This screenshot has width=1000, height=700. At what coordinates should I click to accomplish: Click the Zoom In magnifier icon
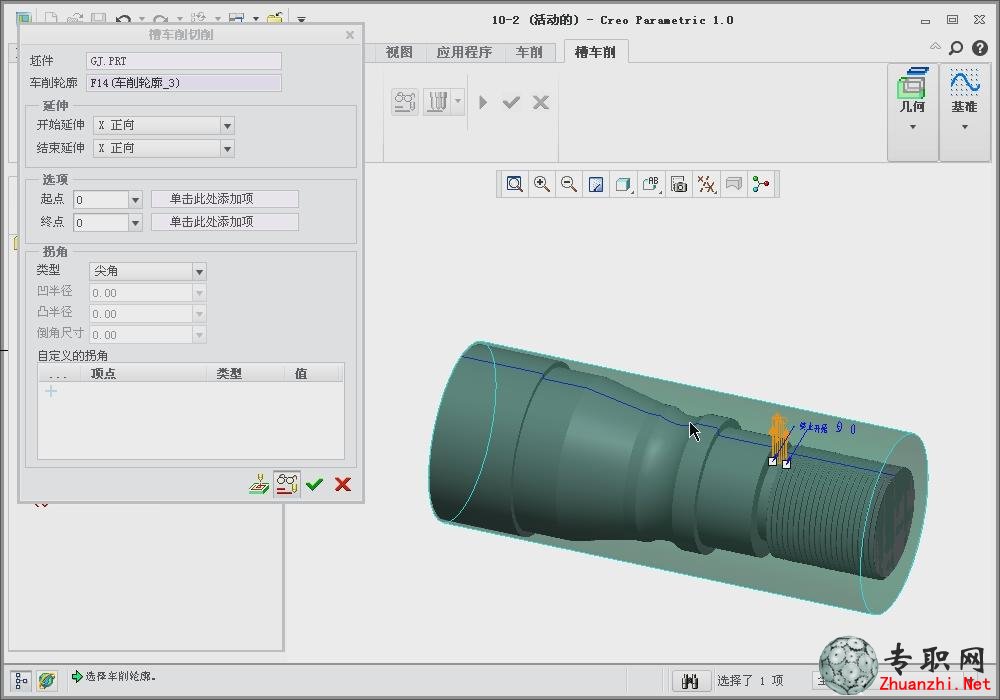542,184
